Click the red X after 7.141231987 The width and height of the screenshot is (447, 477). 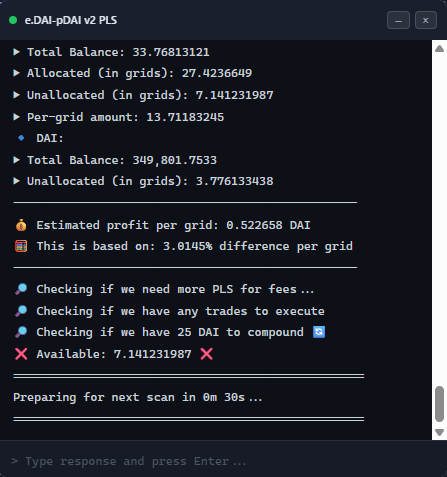tap(206, 354)
